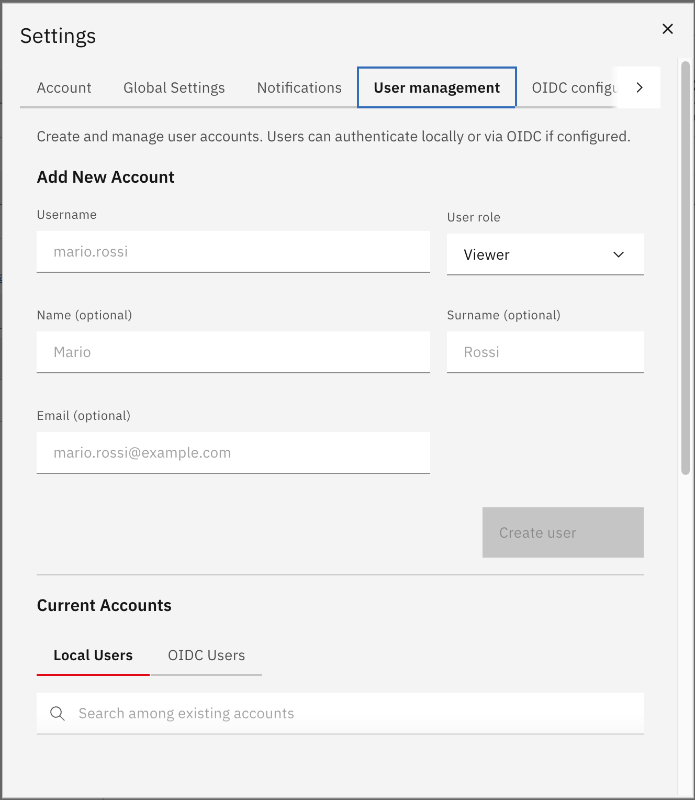The width and height of the screenshot is (695, 800).
Task: Click the Email (optional) label
Action: 84,416
